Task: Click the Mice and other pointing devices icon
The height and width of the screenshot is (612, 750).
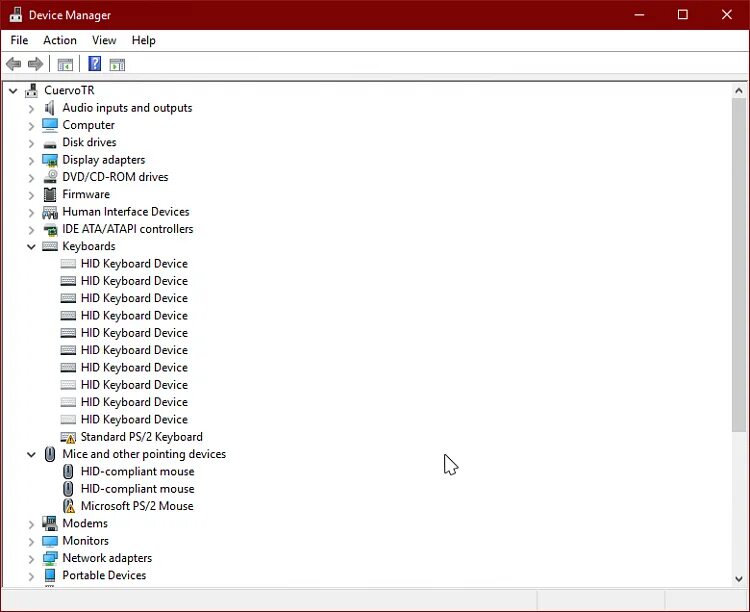Action: coord(50,454)
